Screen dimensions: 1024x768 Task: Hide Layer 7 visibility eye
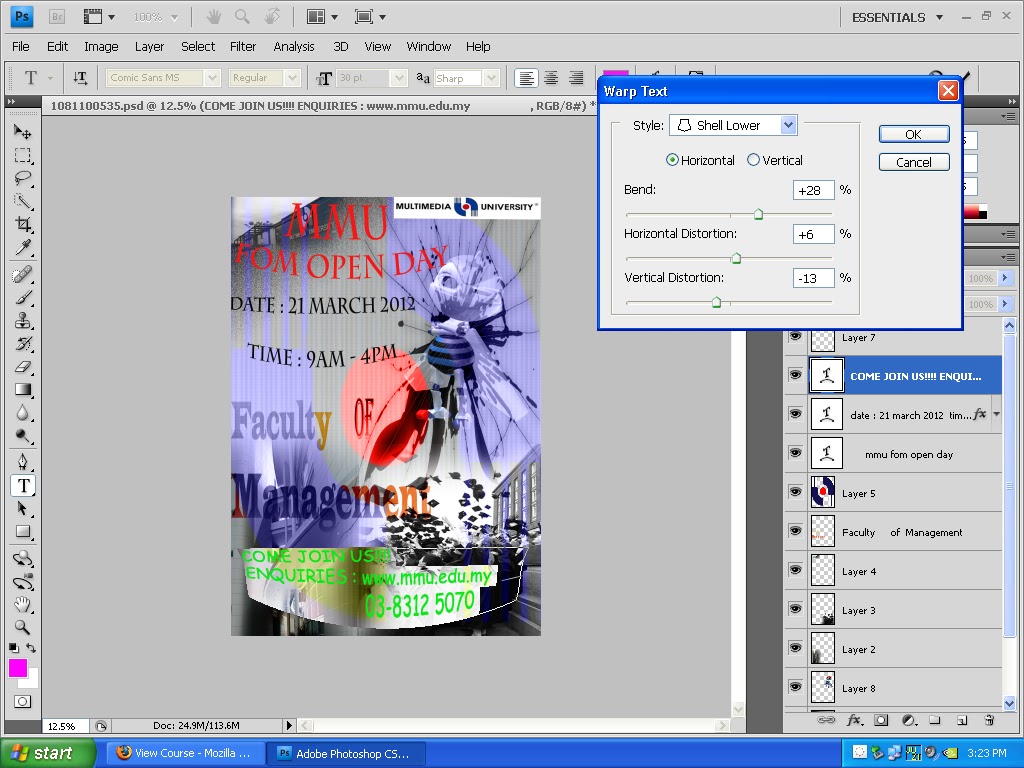point(795,336)
